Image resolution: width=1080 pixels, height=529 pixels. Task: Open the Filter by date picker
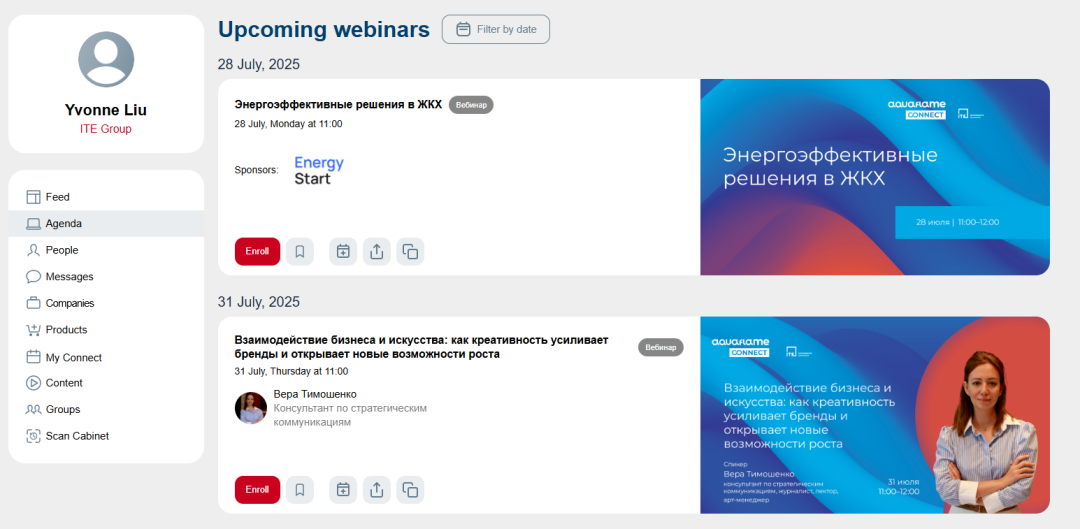[496, 29]
